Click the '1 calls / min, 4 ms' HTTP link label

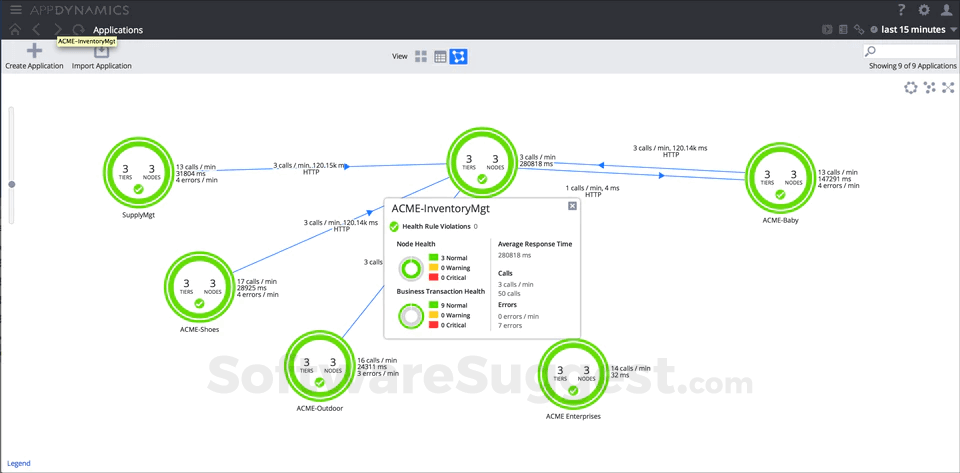pyautogui.click(x=592, y=187)
